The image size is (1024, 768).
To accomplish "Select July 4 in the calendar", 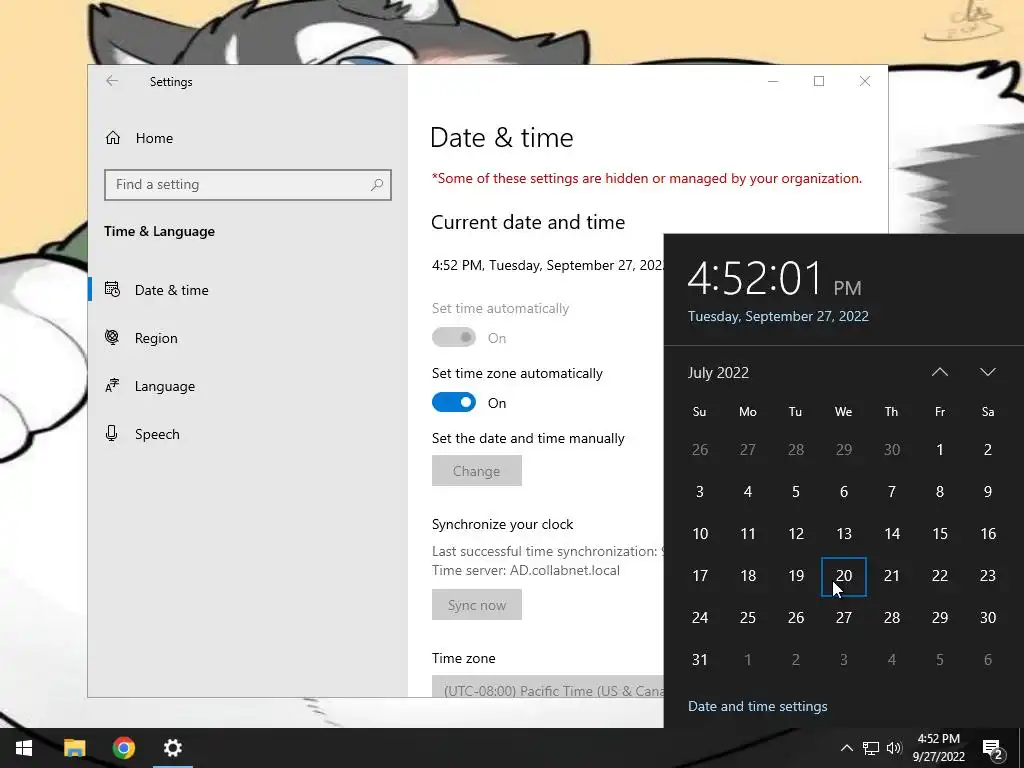I will coord(748,492).
